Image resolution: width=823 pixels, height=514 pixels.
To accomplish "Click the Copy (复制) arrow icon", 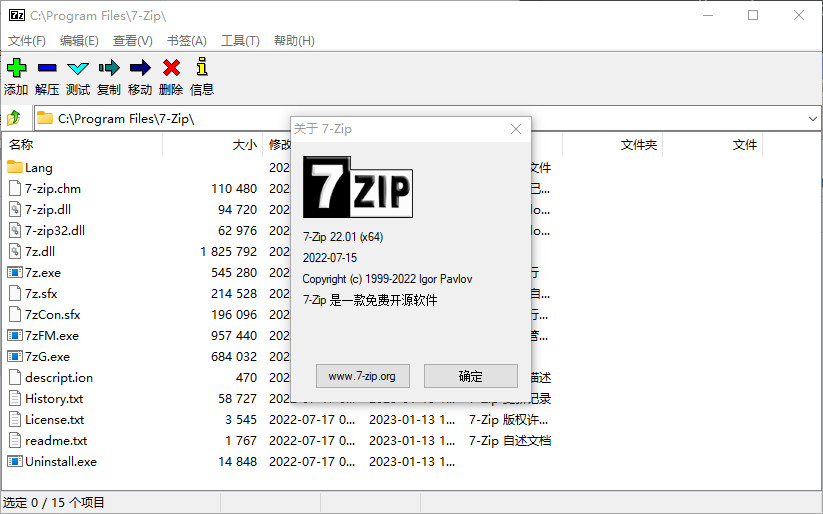I will tap(109, 68).
